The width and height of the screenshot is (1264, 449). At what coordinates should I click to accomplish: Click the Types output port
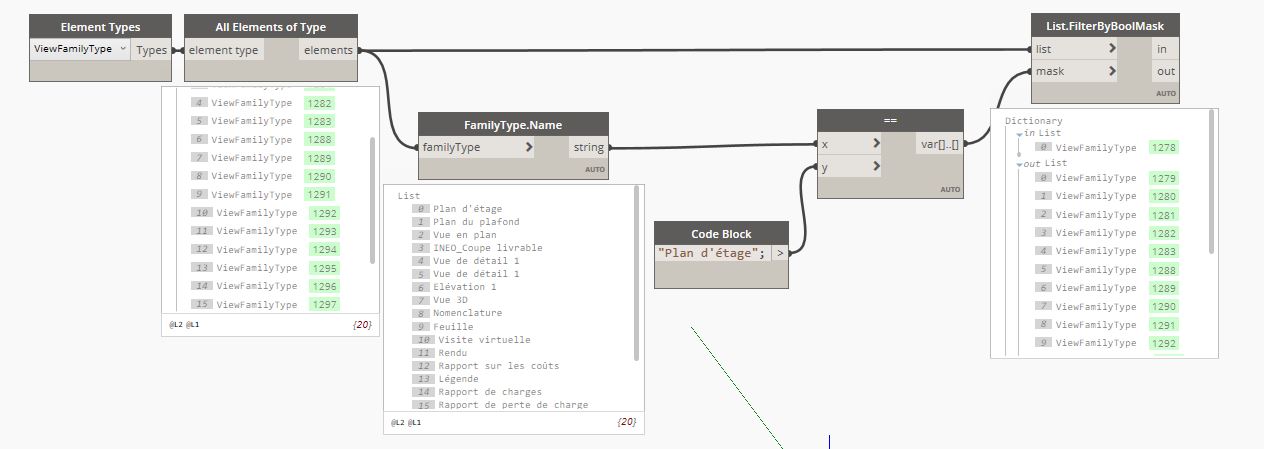pos(151,50)
